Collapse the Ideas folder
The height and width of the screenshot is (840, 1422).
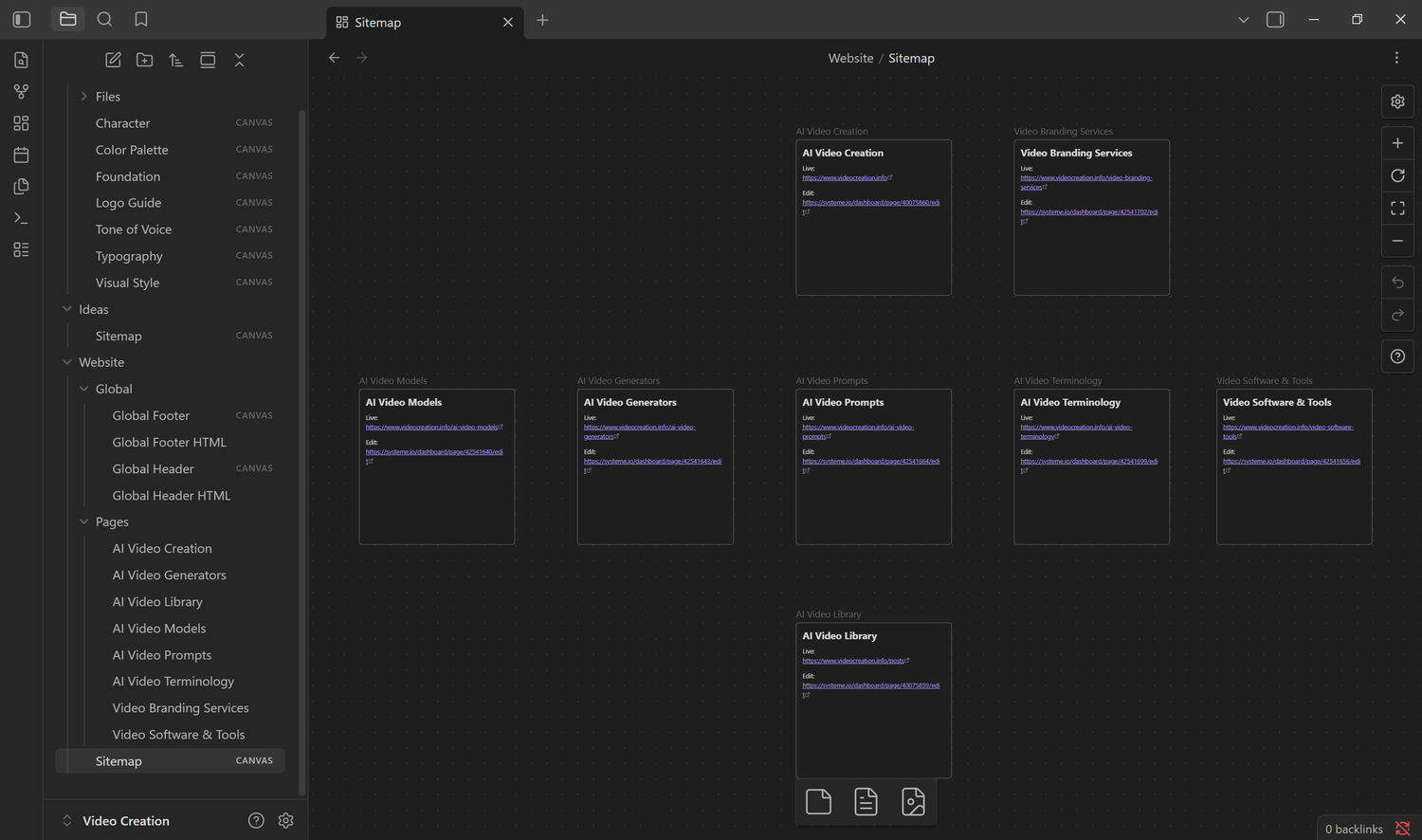click(x=67, y=309)
